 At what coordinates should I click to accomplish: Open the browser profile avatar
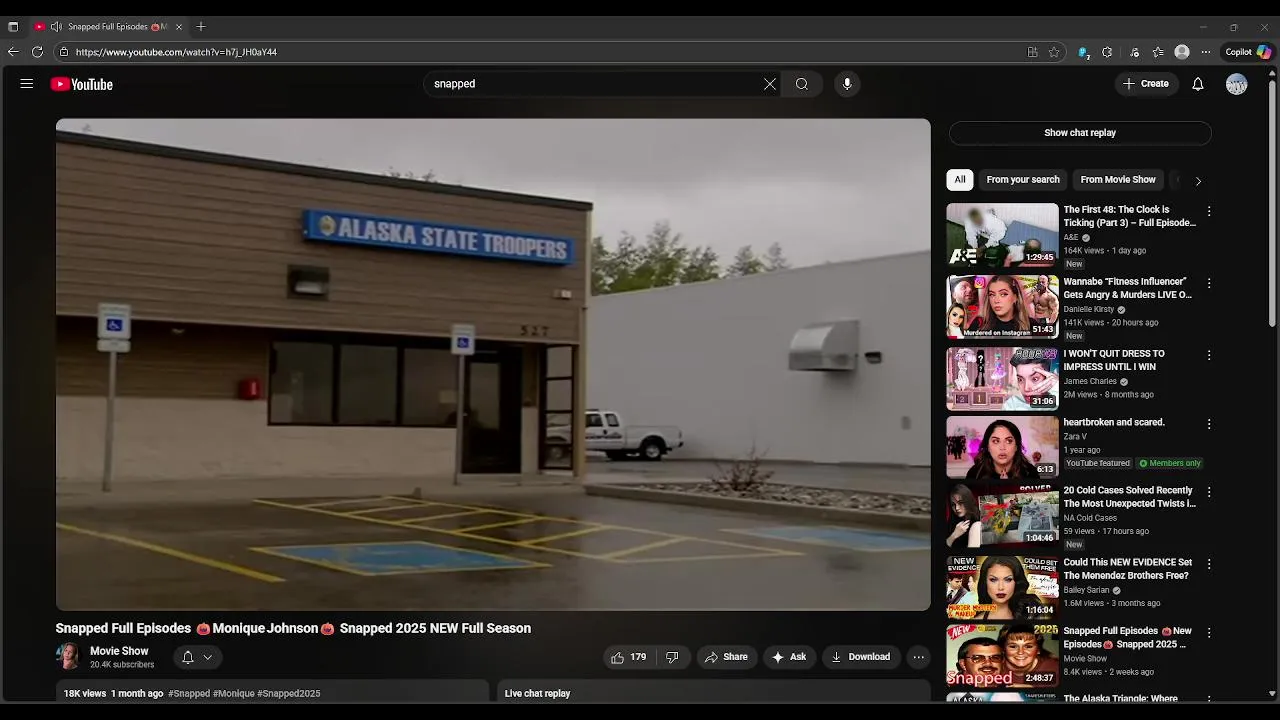pyautogui.click(x=1182, y=52)
